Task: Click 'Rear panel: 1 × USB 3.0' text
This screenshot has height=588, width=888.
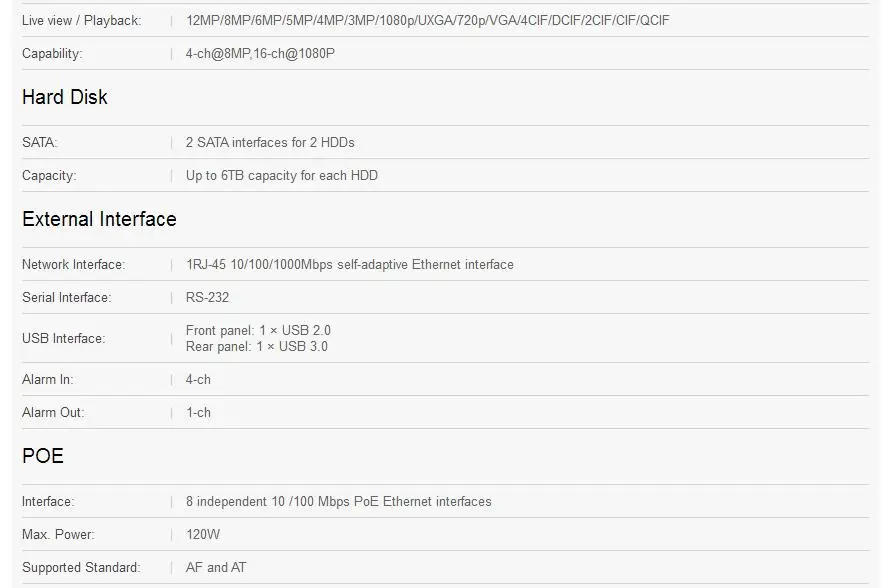Action: [x=257, y=347]
